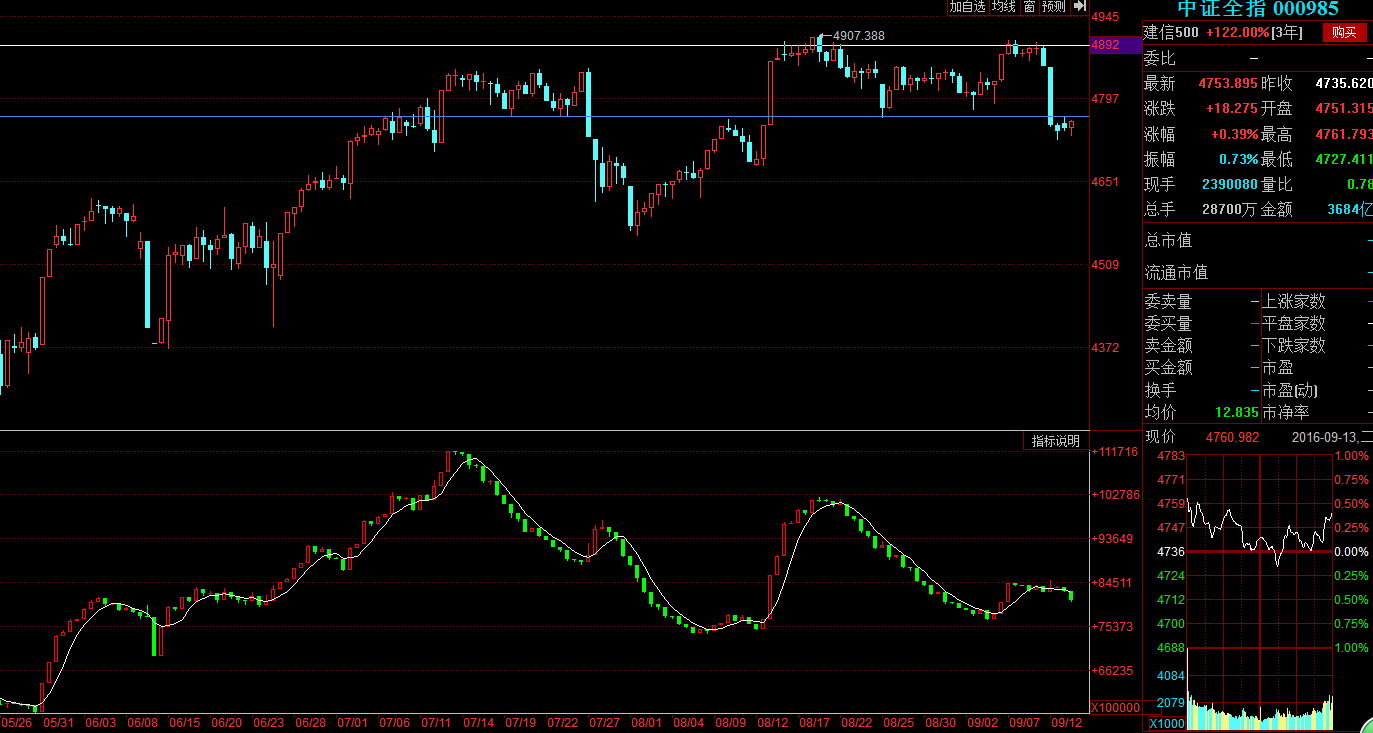
Task: Click the 2016-09-13 date label
Action: point(1325,437)
